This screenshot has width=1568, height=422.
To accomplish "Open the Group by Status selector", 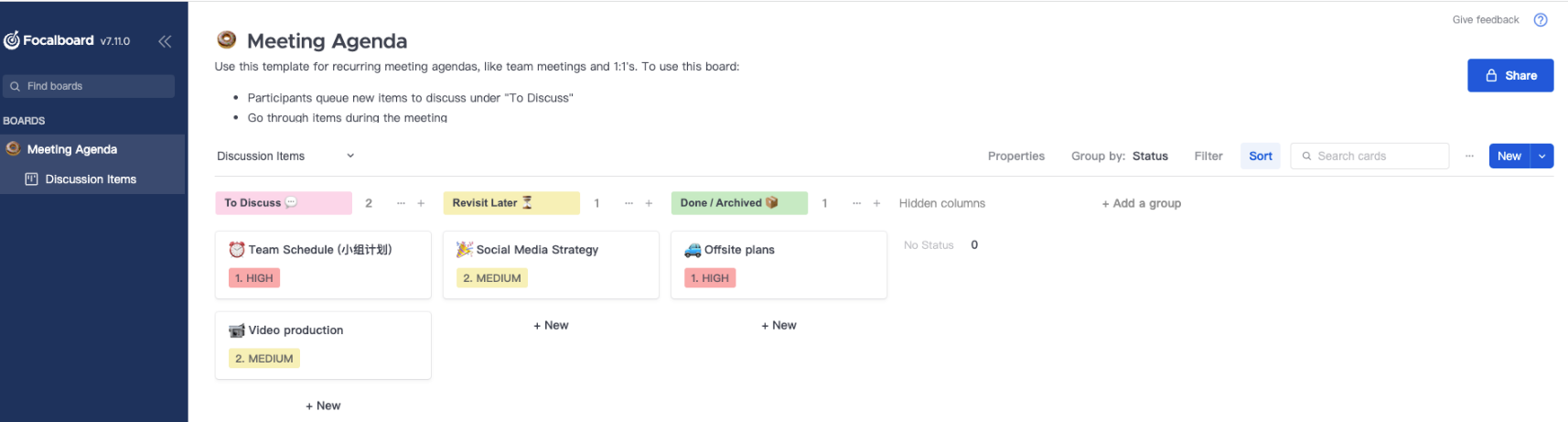I will pos(1120,157).
